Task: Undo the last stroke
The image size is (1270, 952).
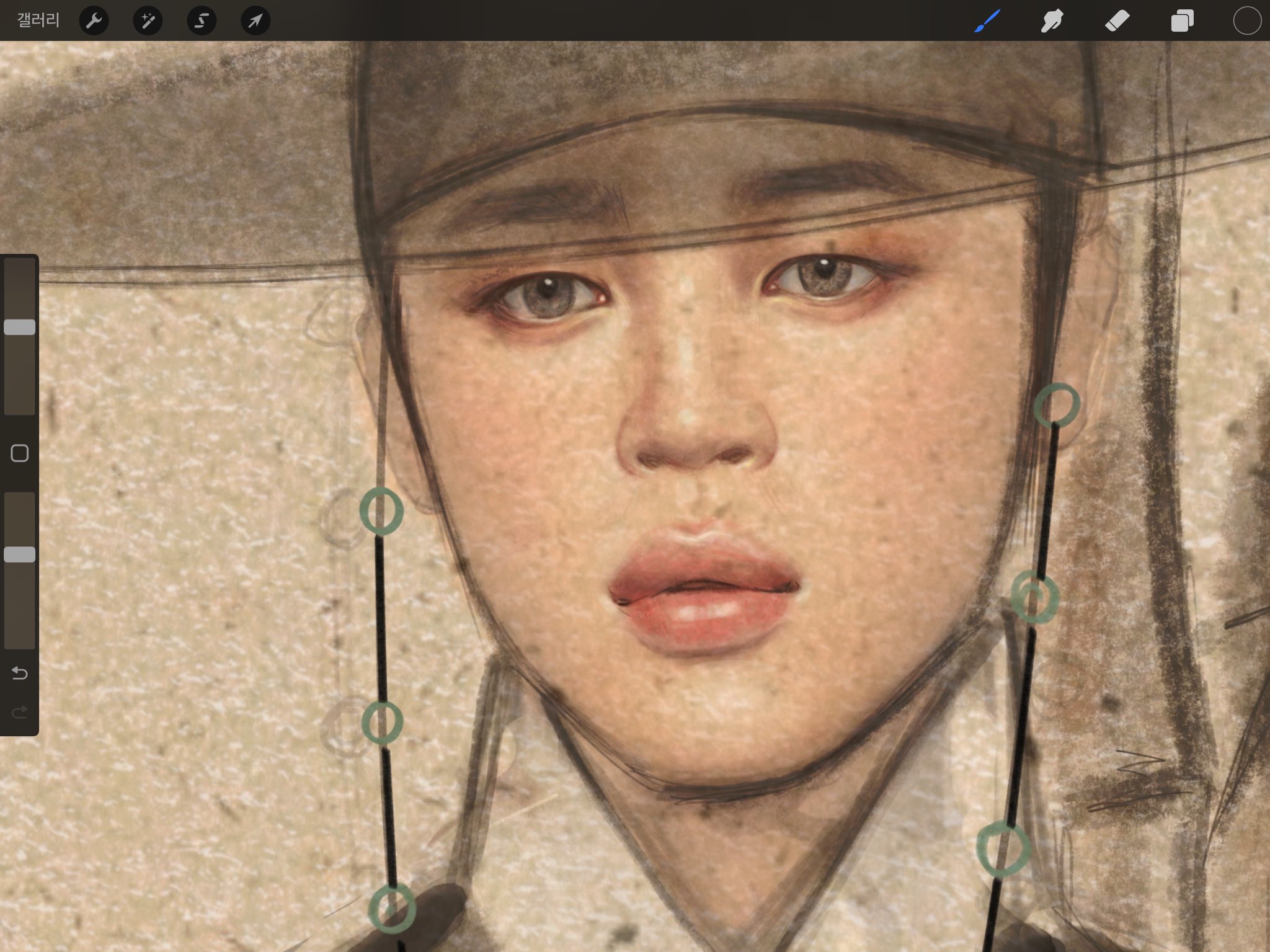Action: click(x=20, y=673)
